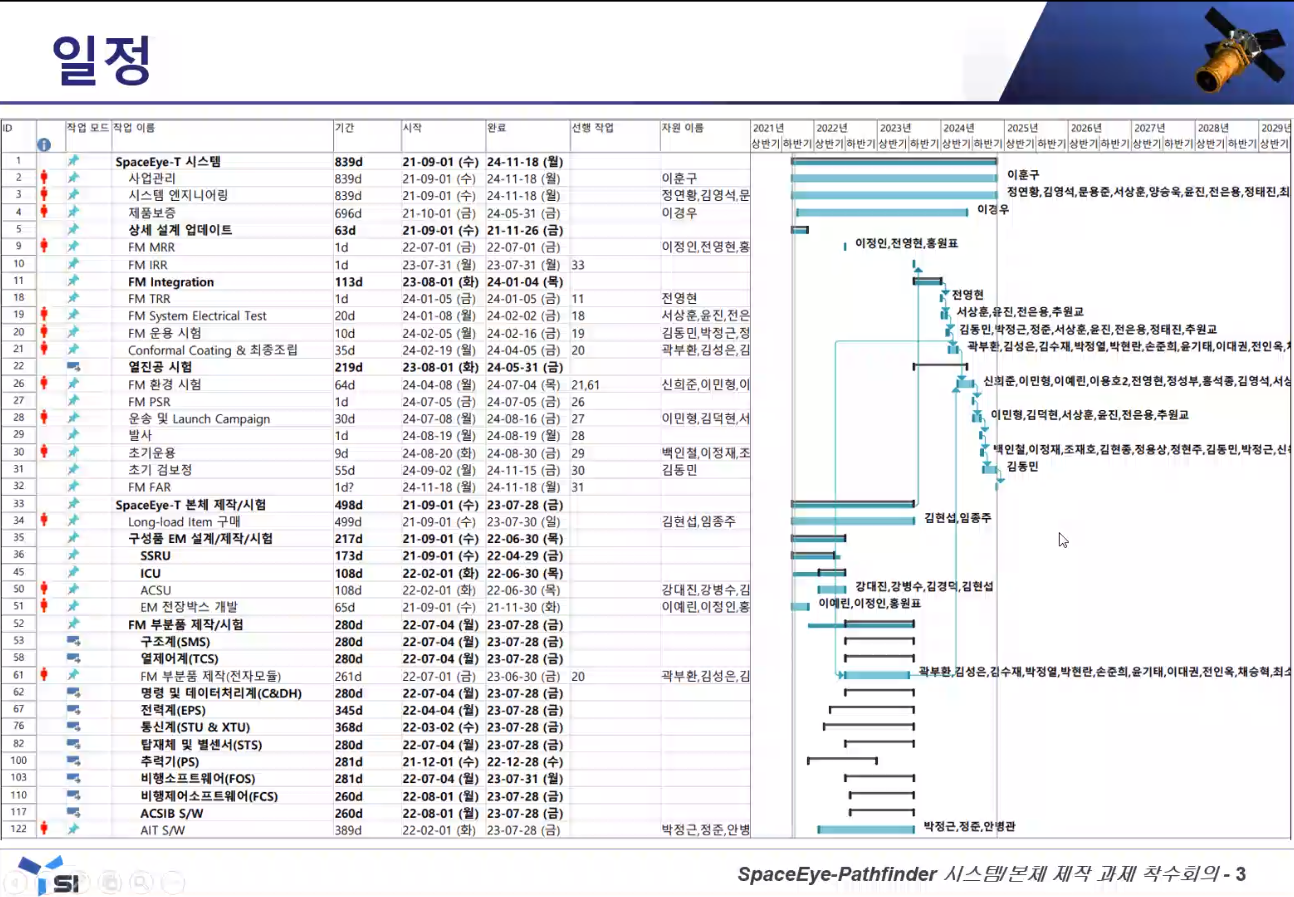
Task: Select the FM Integration task row
Action: 171,281
